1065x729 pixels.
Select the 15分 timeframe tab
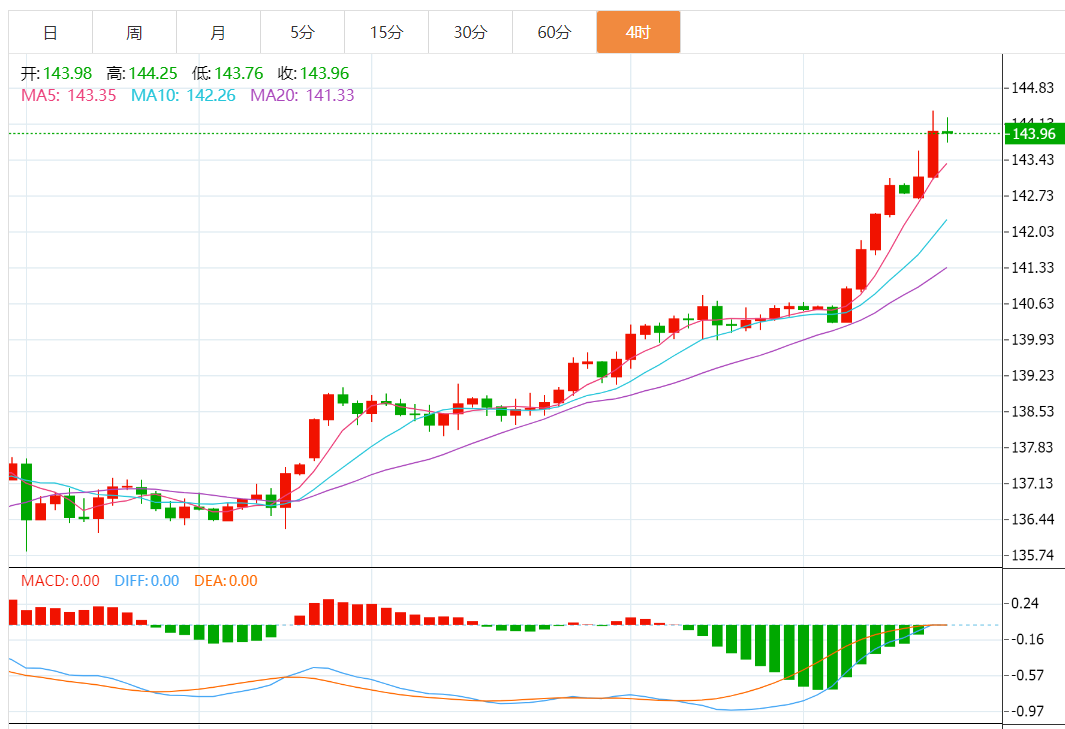tap(386, 32)
